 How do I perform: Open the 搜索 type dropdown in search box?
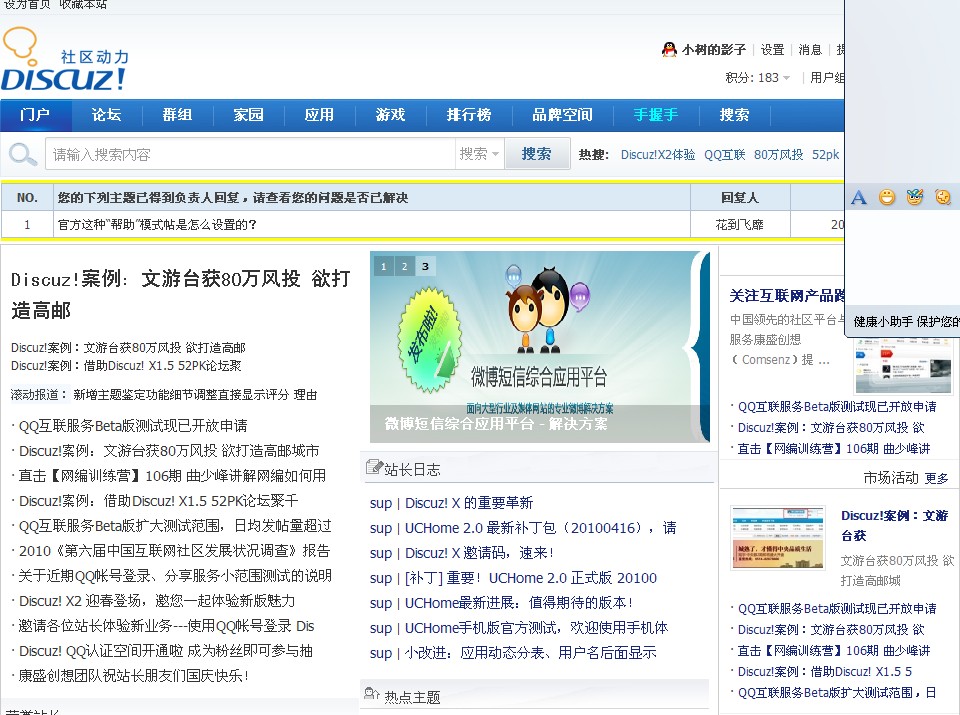[x=479, y=154]
